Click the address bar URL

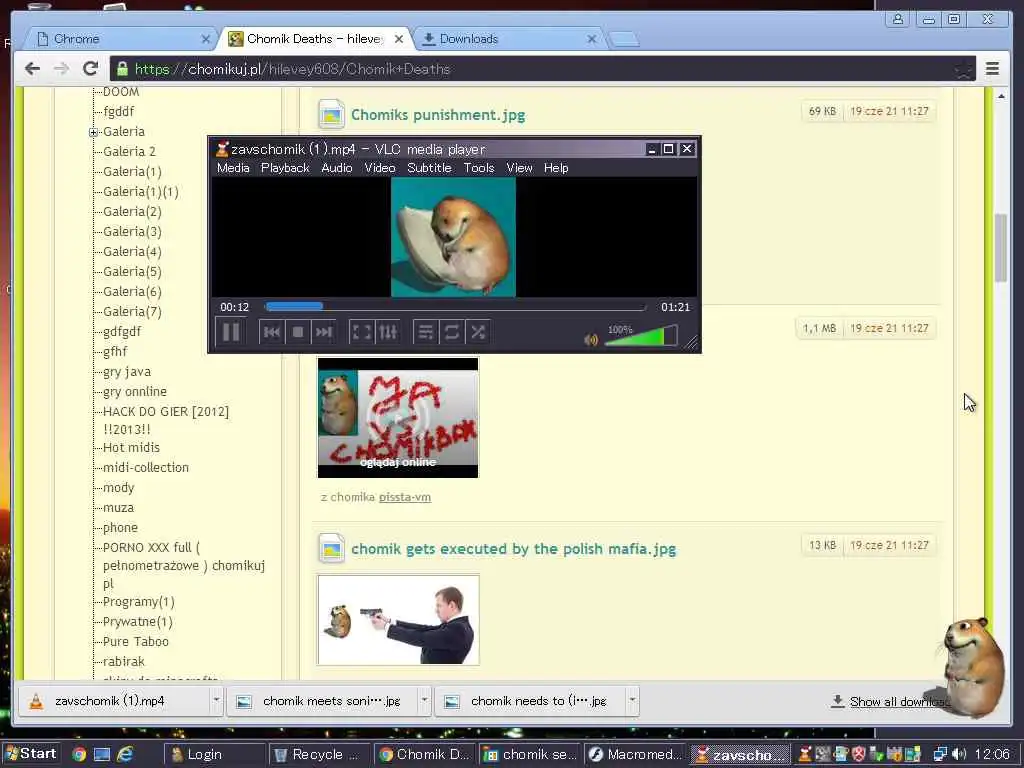pos(293,69)
